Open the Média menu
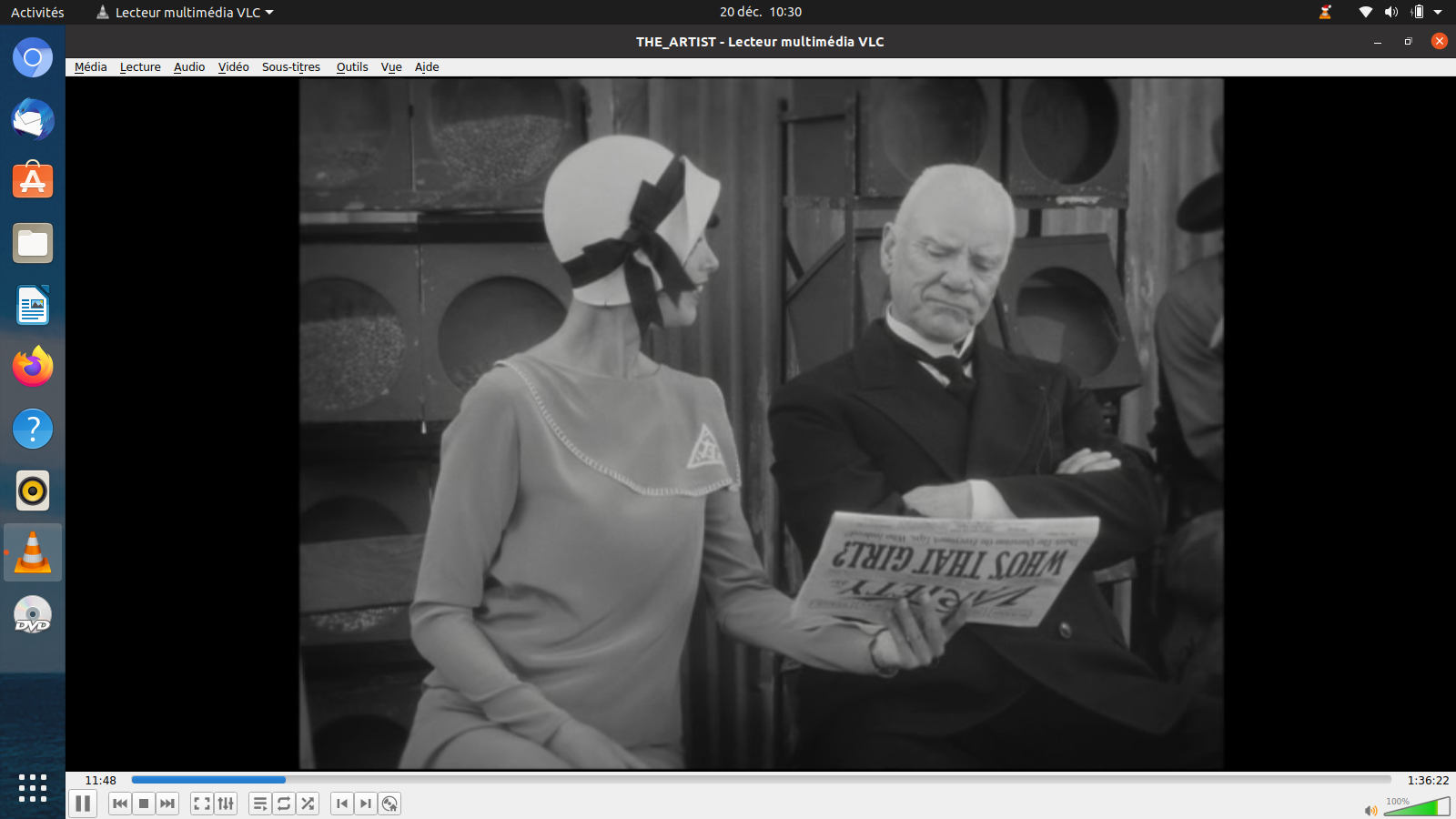This screenshot has width=1456, height=819. [x=90, y=66]
